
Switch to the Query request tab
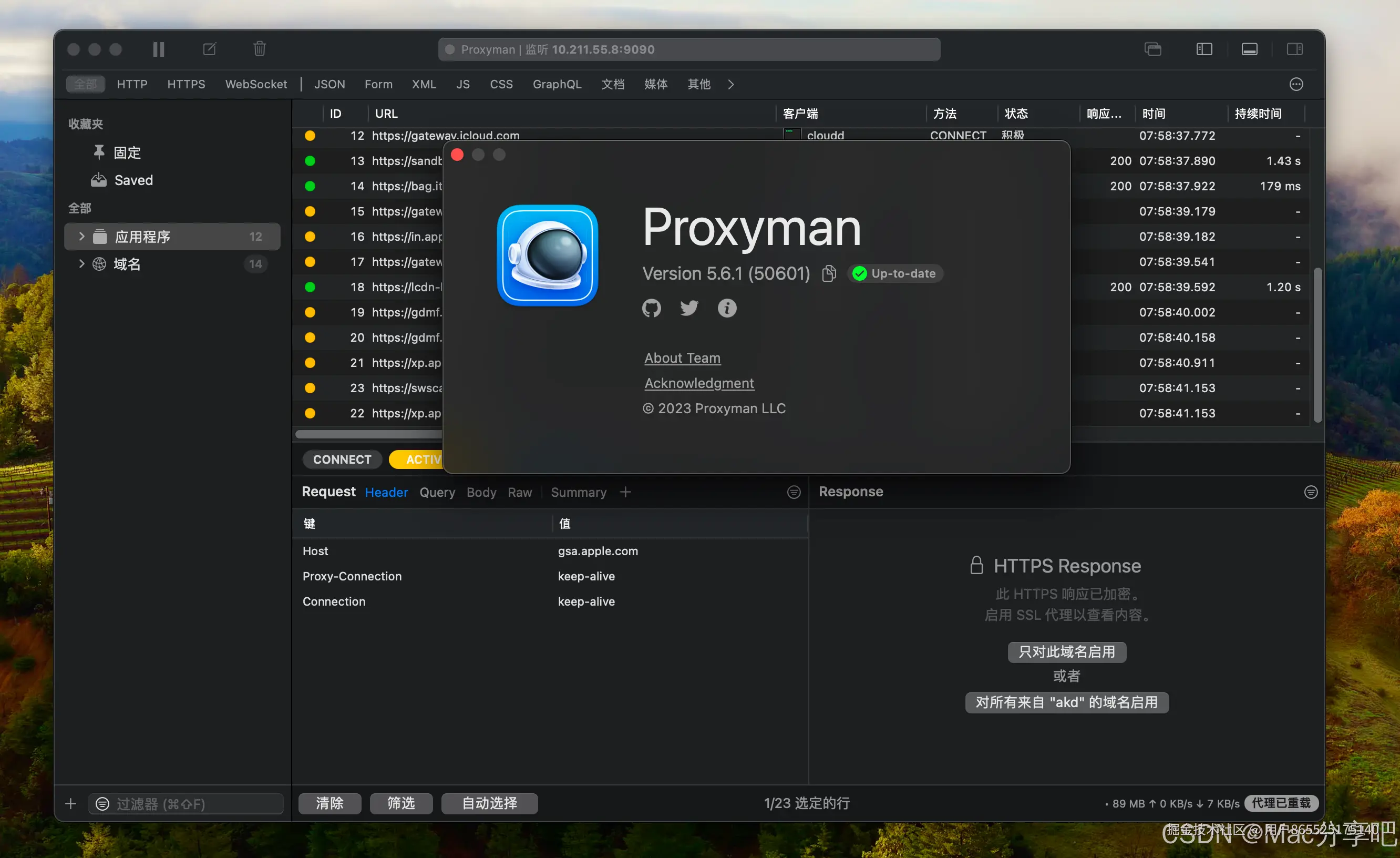pyautogui.click(x=437, y=493)
